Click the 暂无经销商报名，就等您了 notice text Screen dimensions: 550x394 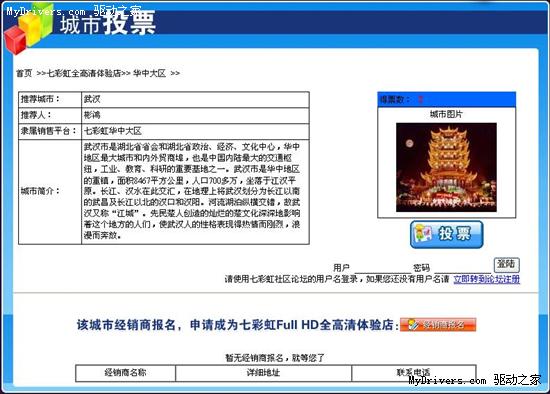(x=275, y=358)
